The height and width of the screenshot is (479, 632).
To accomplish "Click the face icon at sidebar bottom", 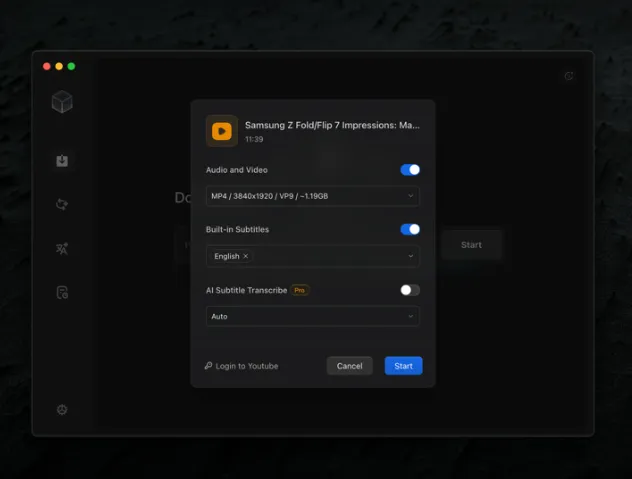I will 62,409.
